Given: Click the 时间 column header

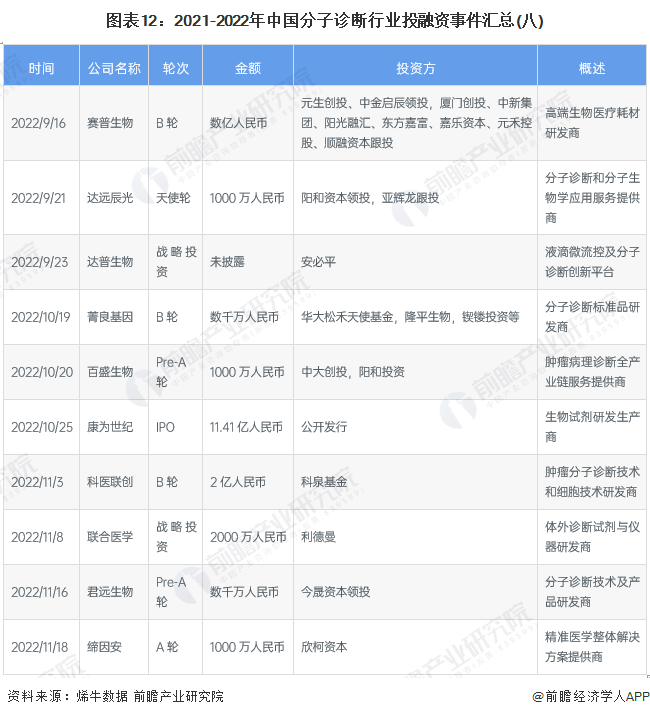Looking at the screenshot, I should coord(41,68).
